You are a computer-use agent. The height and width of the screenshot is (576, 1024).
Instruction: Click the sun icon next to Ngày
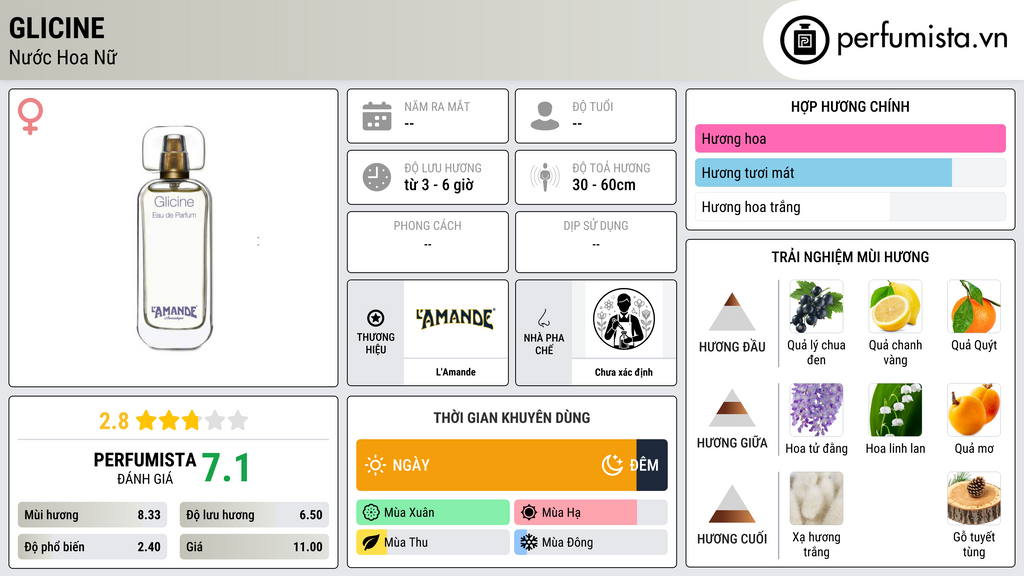375,465
